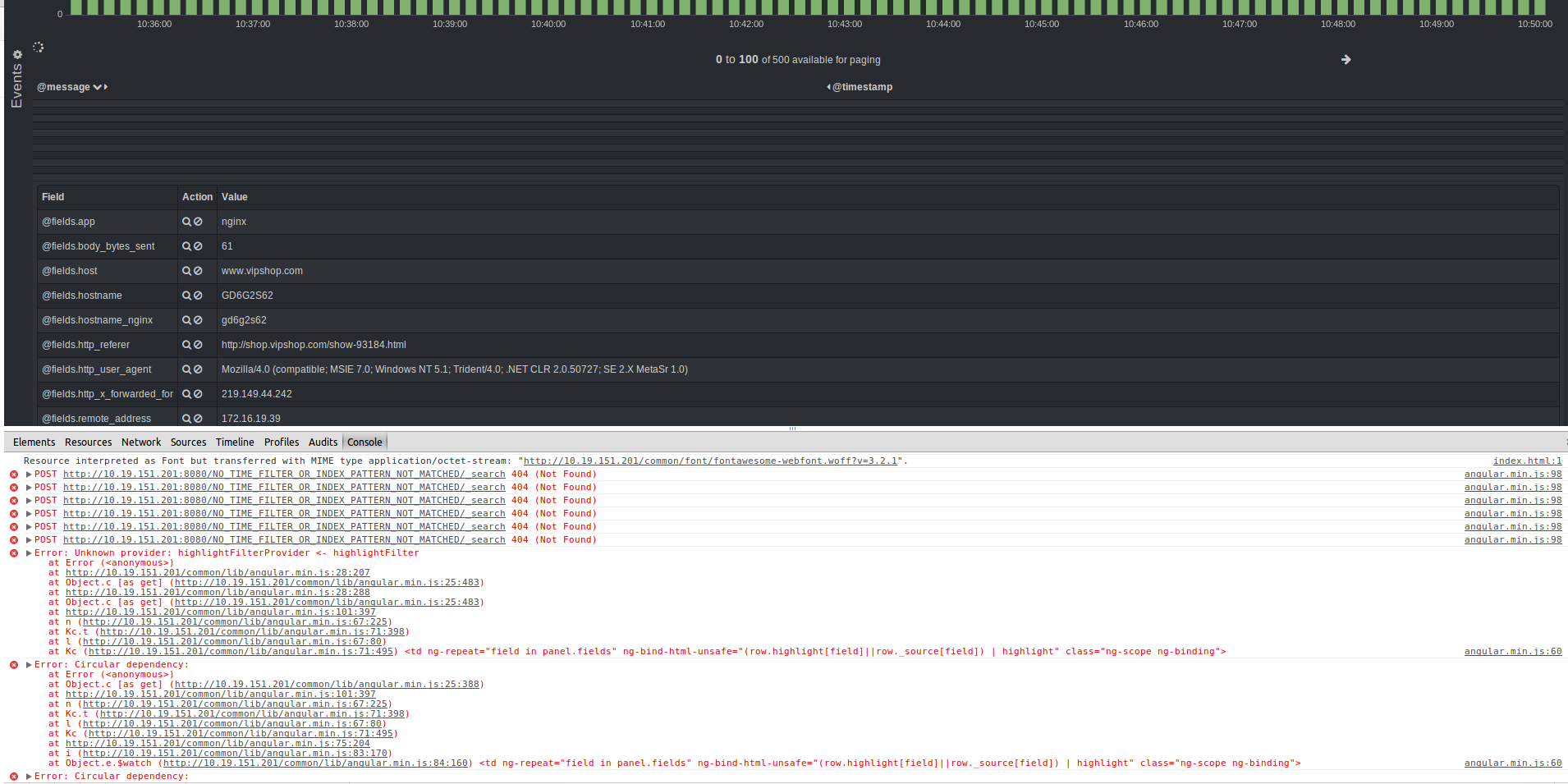
Task: Open fontawesome-webfont.woff URL link
Action: pyautogui.click(x=710, y=461)
